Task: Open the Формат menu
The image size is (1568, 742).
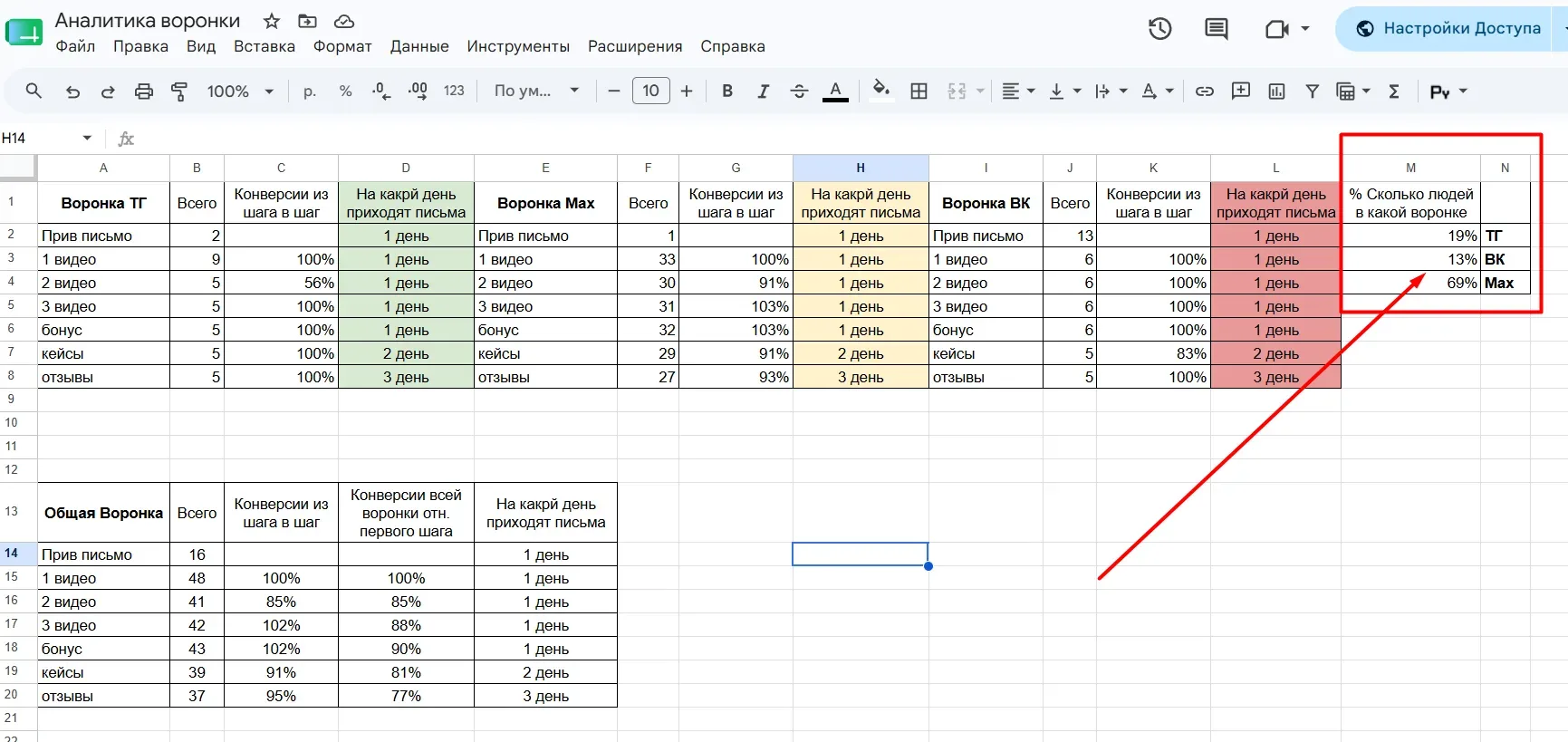Action: click(x=342, y=46)
